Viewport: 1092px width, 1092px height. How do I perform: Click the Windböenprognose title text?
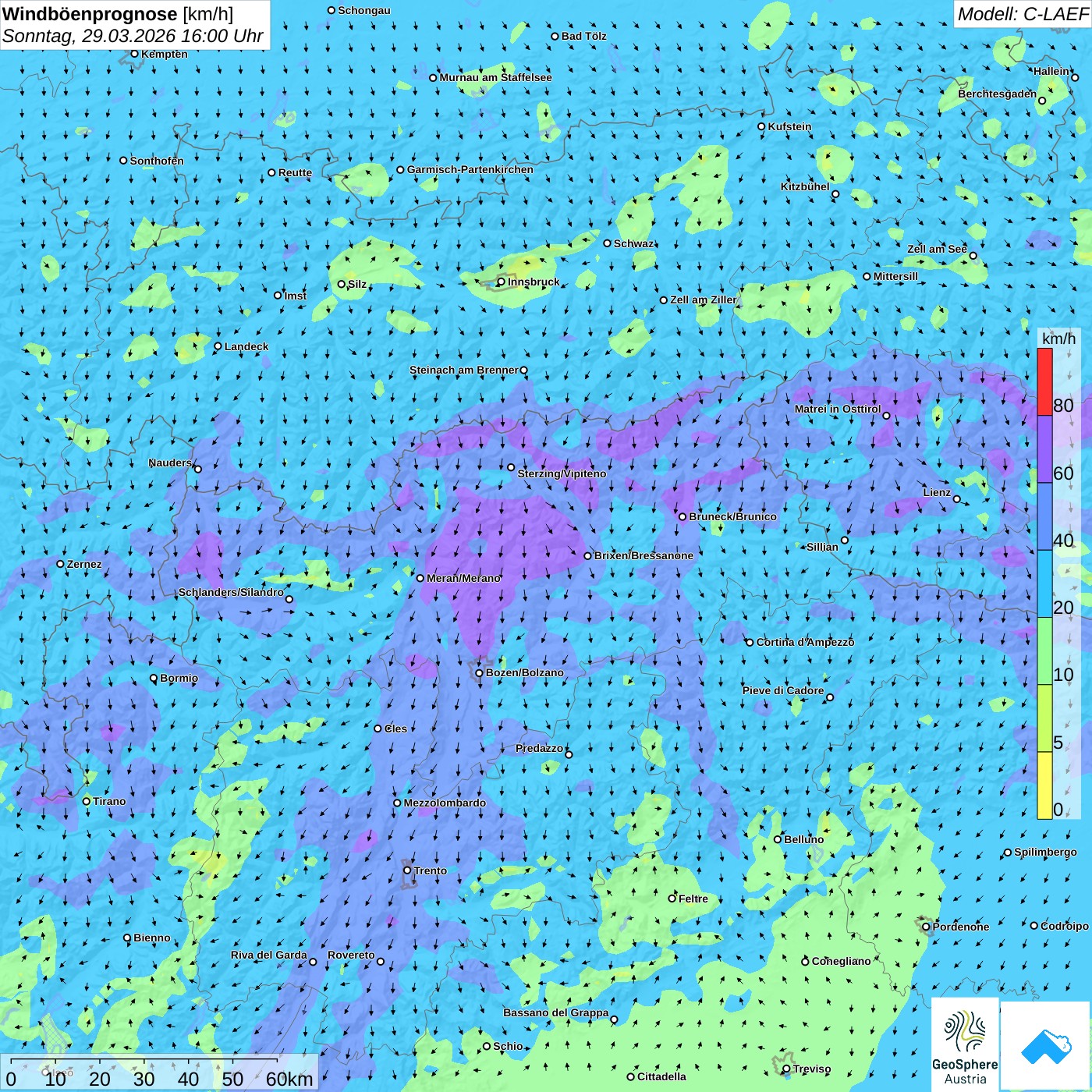(90, 14)
